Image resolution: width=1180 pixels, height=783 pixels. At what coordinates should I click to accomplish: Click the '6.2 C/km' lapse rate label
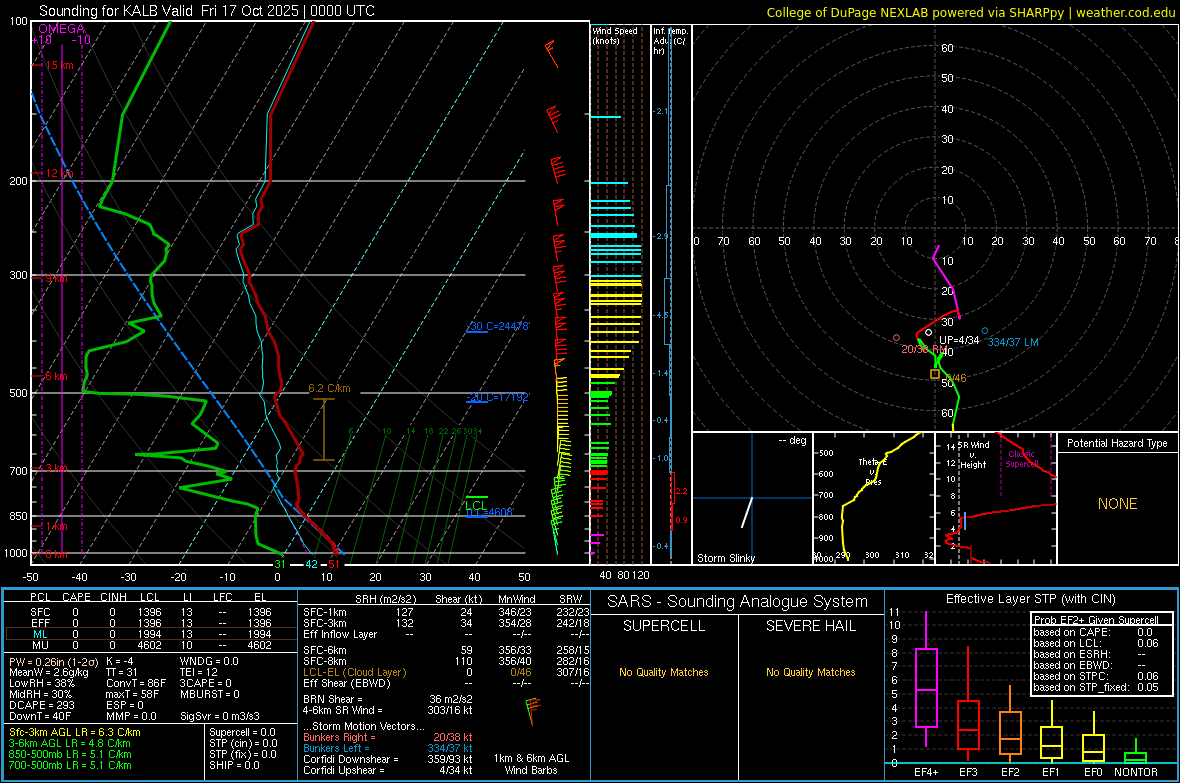(329, 388)
